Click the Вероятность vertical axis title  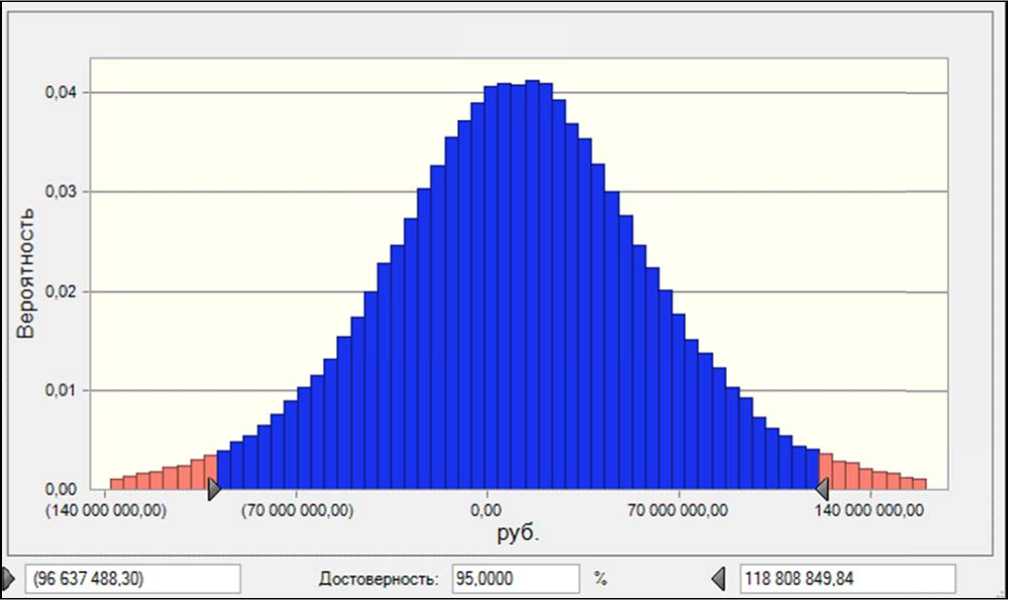click(25, 272)
